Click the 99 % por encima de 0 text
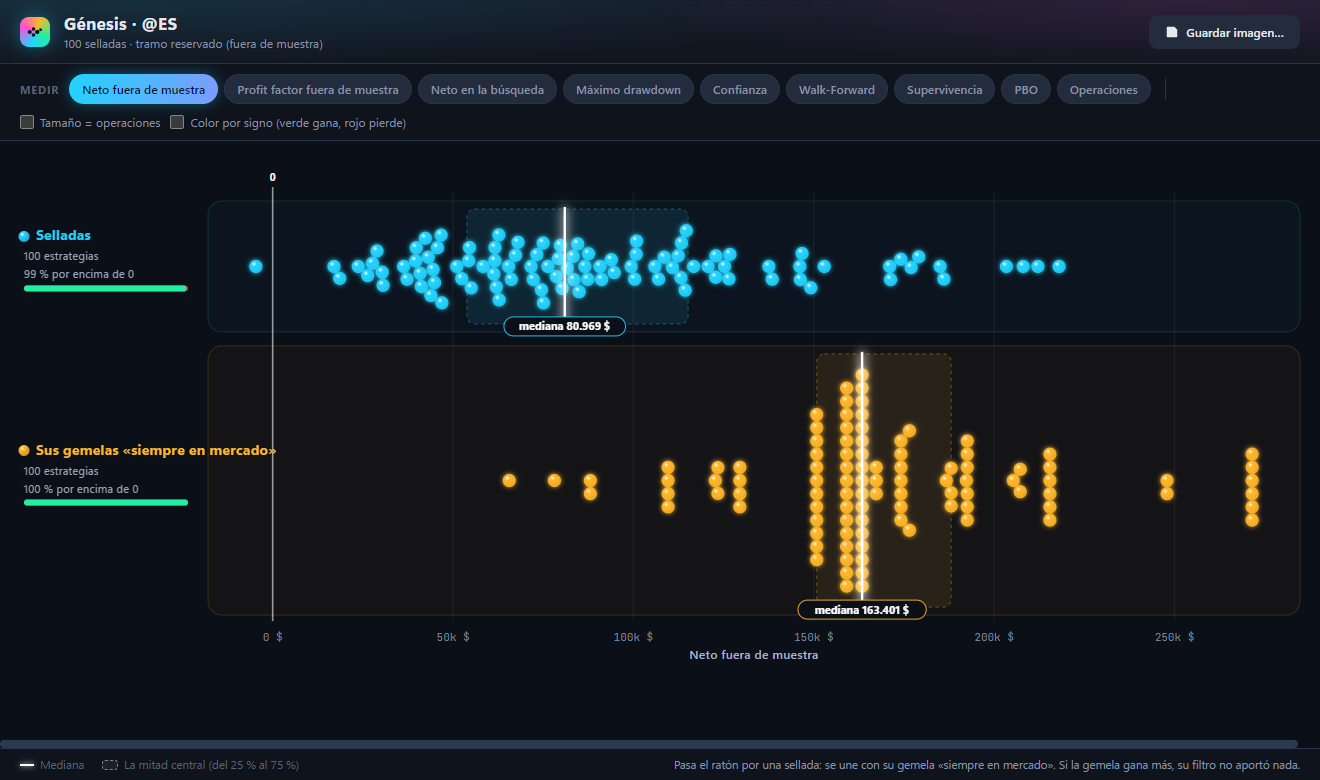 pyautogui.click(x=79, y=274)
